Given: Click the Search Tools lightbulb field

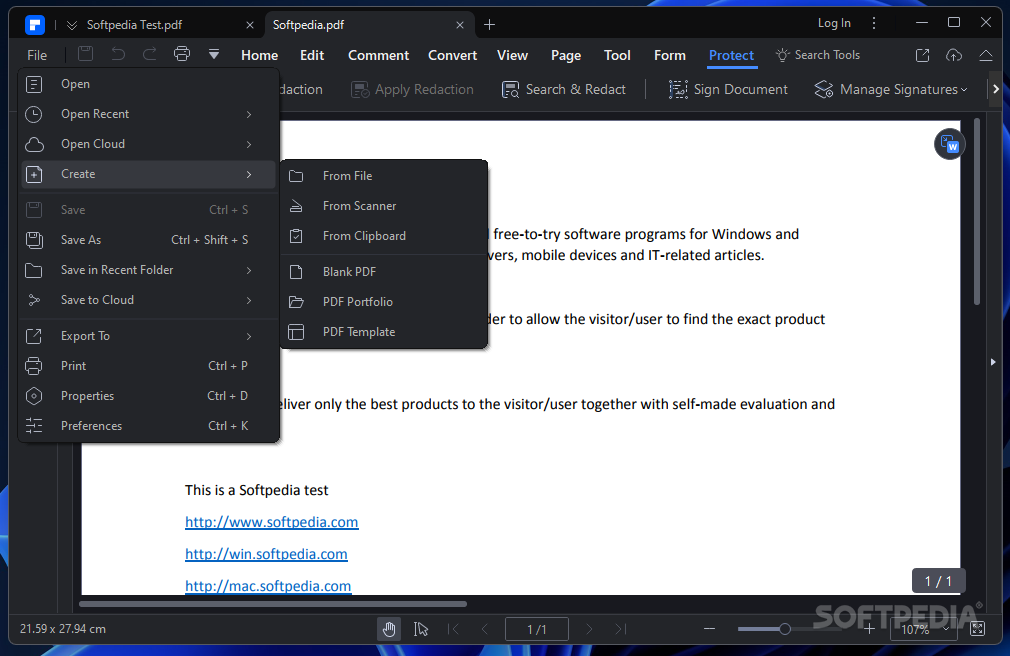Looking at the screenshot, I should click(x=817, y=55).
